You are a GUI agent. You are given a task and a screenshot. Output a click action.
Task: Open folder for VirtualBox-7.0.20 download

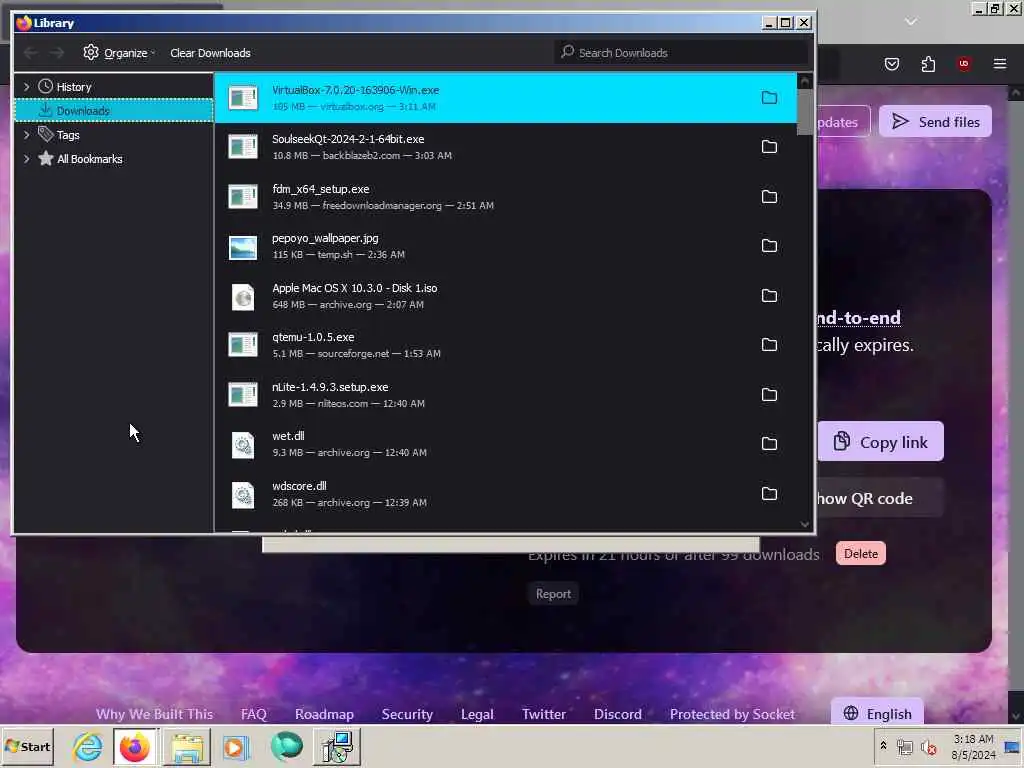click(x=769, y=97)
